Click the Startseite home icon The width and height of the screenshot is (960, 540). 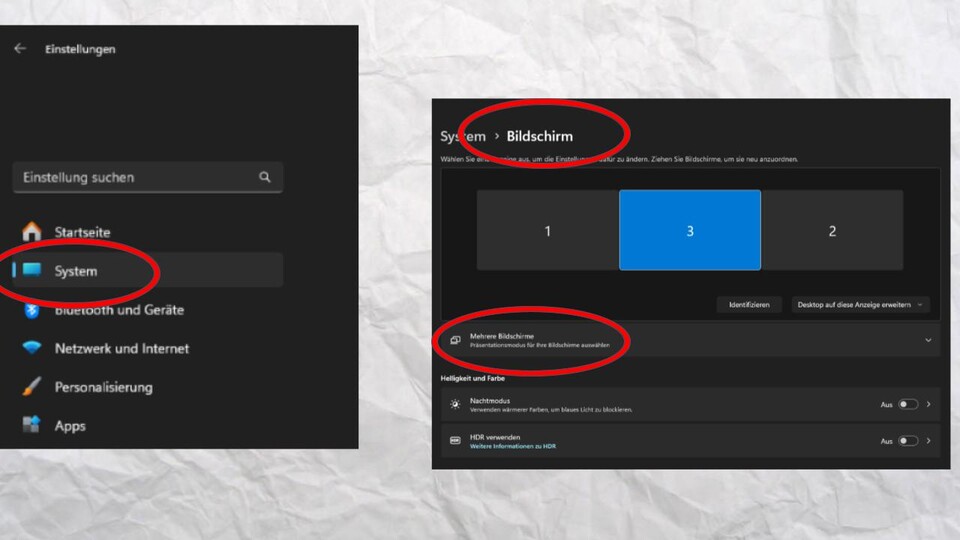(x=32, y=231)
